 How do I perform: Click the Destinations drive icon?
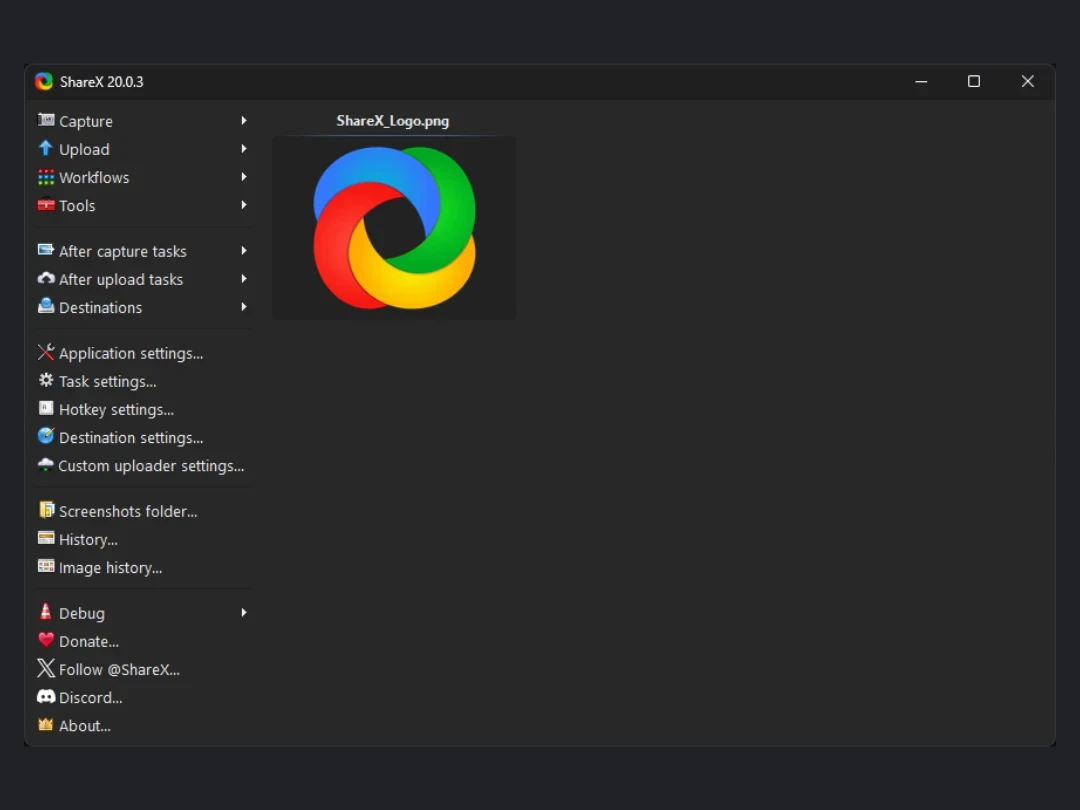45,306
